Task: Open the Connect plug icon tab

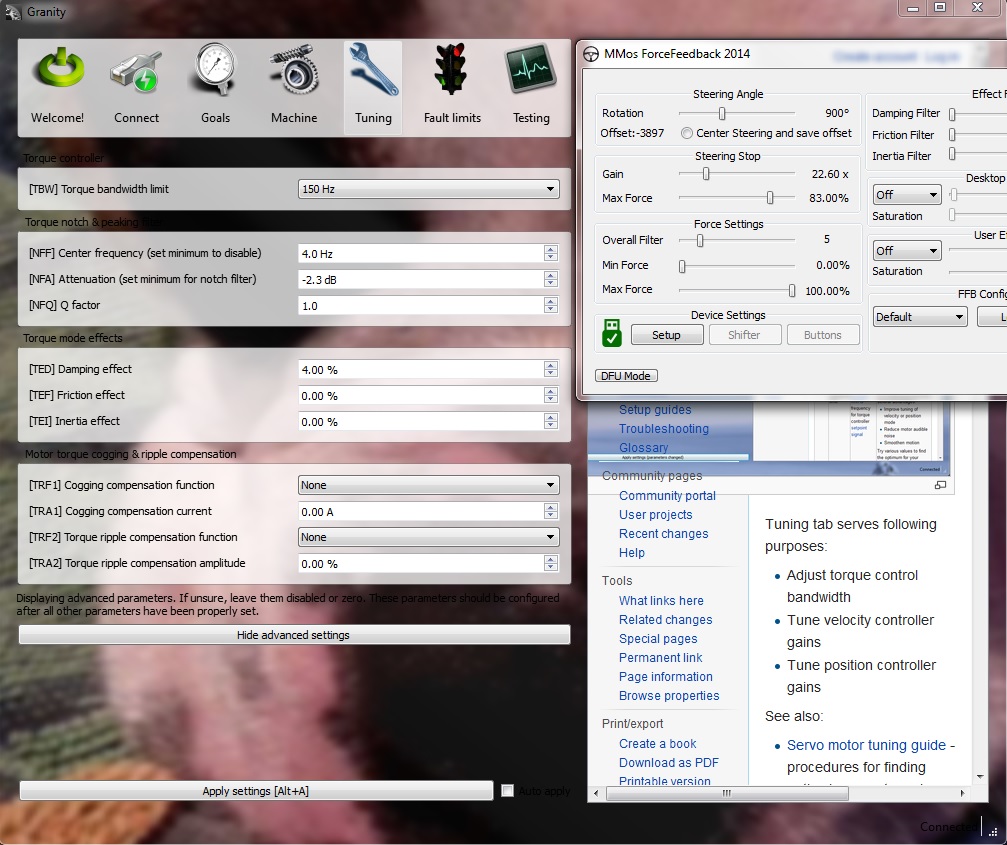Action: pos(136,87)
